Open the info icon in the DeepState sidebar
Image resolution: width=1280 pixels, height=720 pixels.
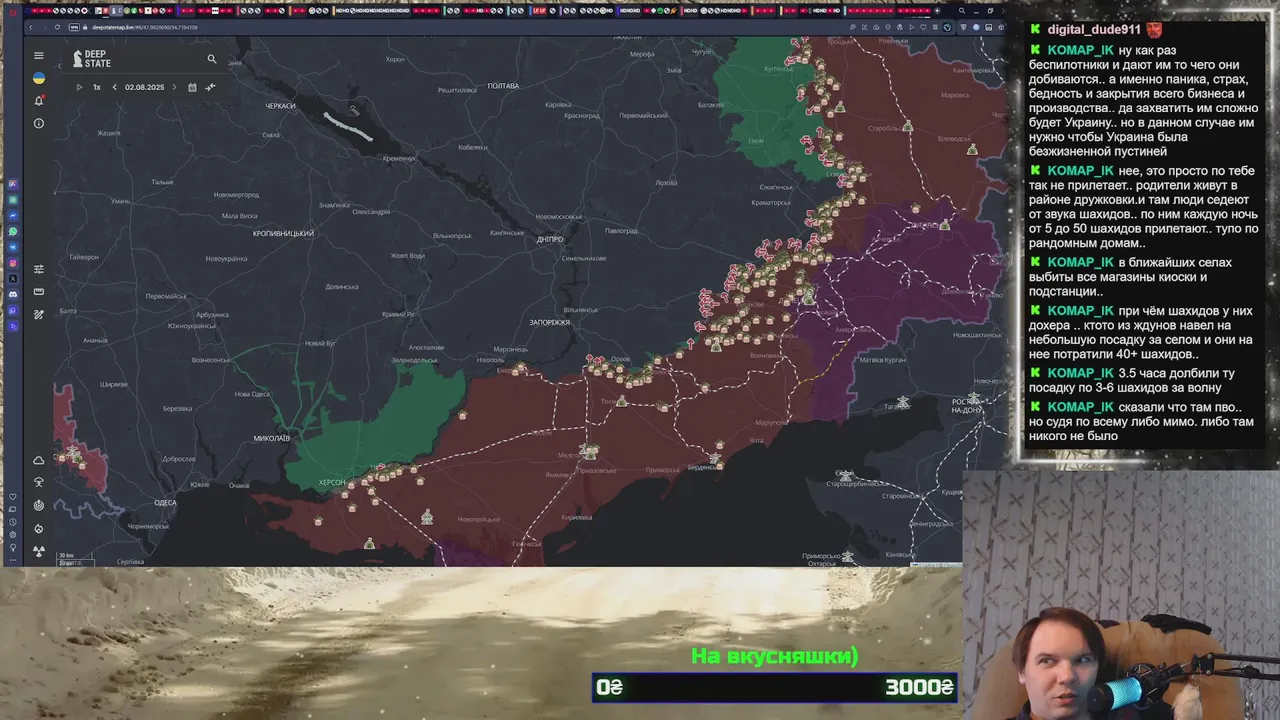click(x=39, y=123)
